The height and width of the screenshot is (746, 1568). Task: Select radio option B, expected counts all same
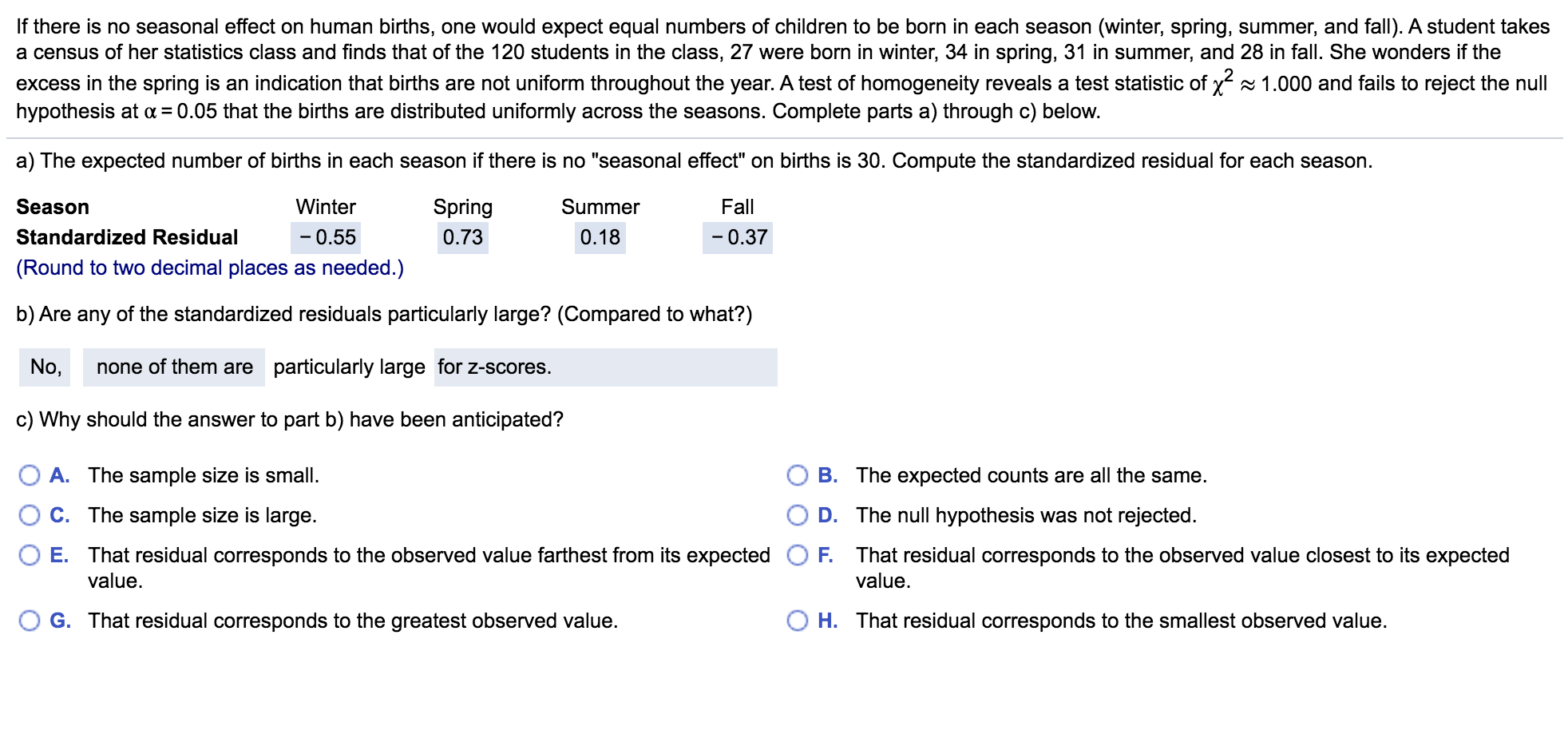[x=798, y=476]
